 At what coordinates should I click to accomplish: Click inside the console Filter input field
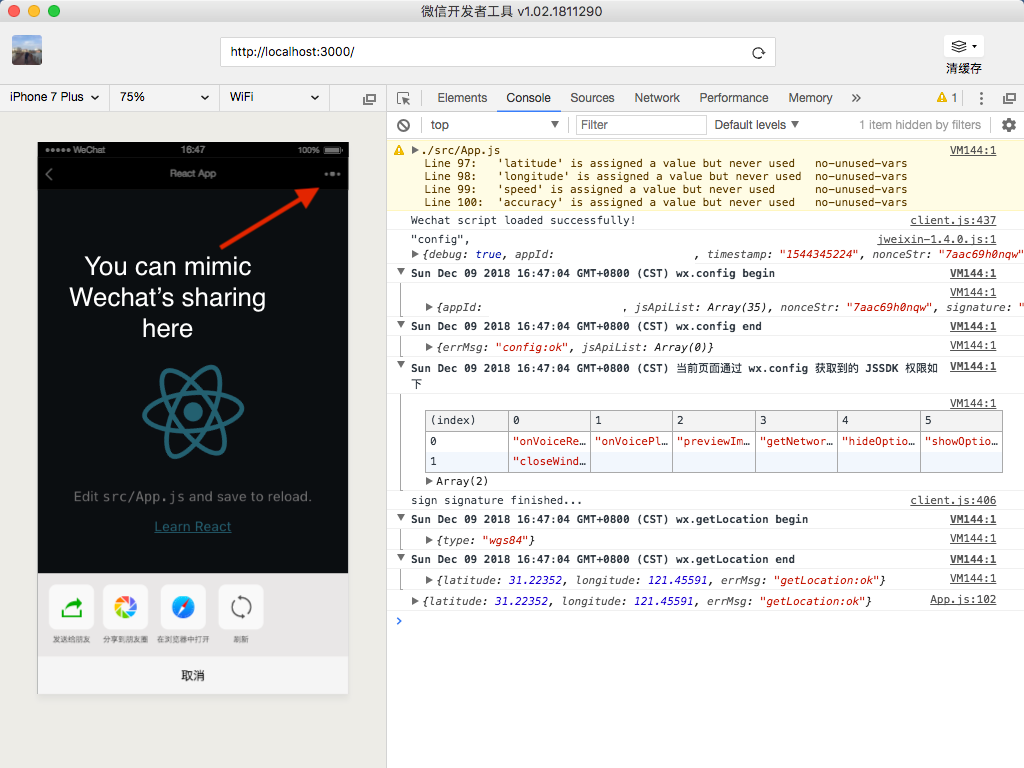tap(640, 124)
